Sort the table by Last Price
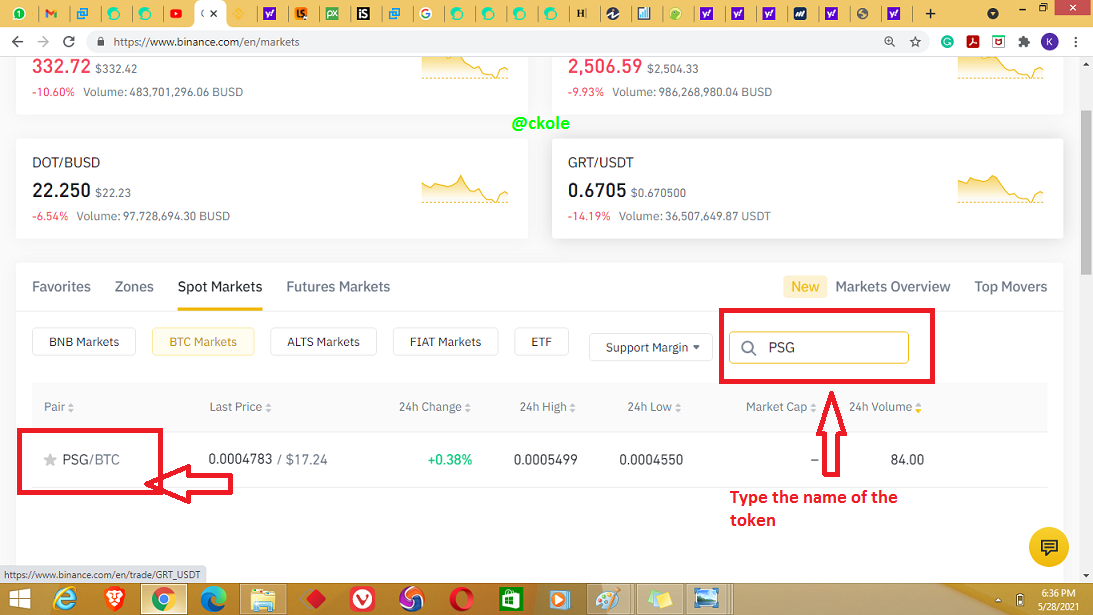 [x=240, y=407]
